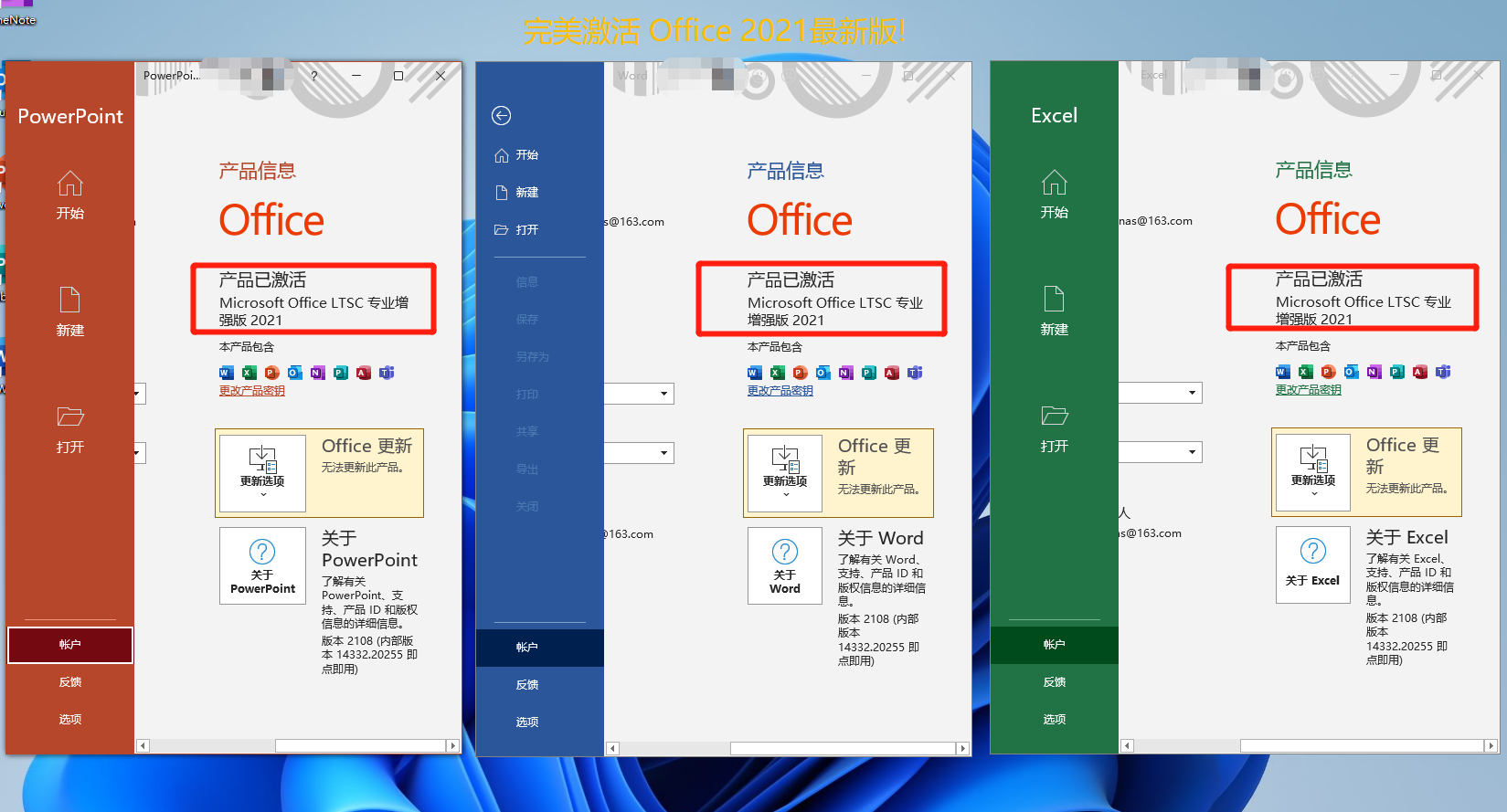This screenshot has width=1507, height=812.
Task: Open Options (选项) in PowerPoint sidebar
Action: coord(70,720)
